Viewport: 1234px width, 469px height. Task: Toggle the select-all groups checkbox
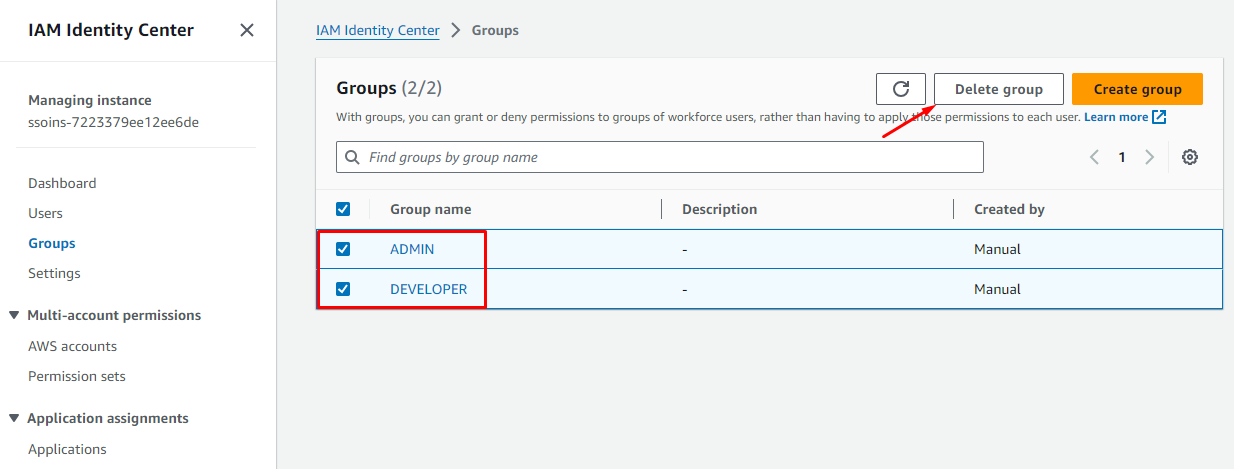point(343,209)
